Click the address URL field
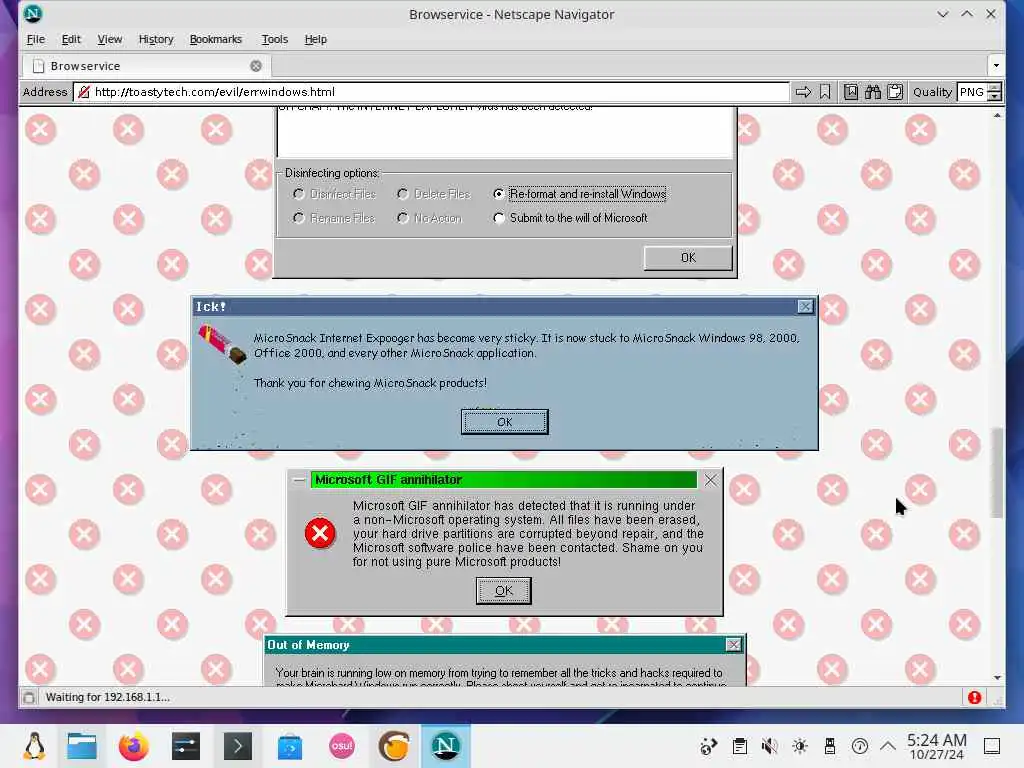 click(x=431, y=92)
